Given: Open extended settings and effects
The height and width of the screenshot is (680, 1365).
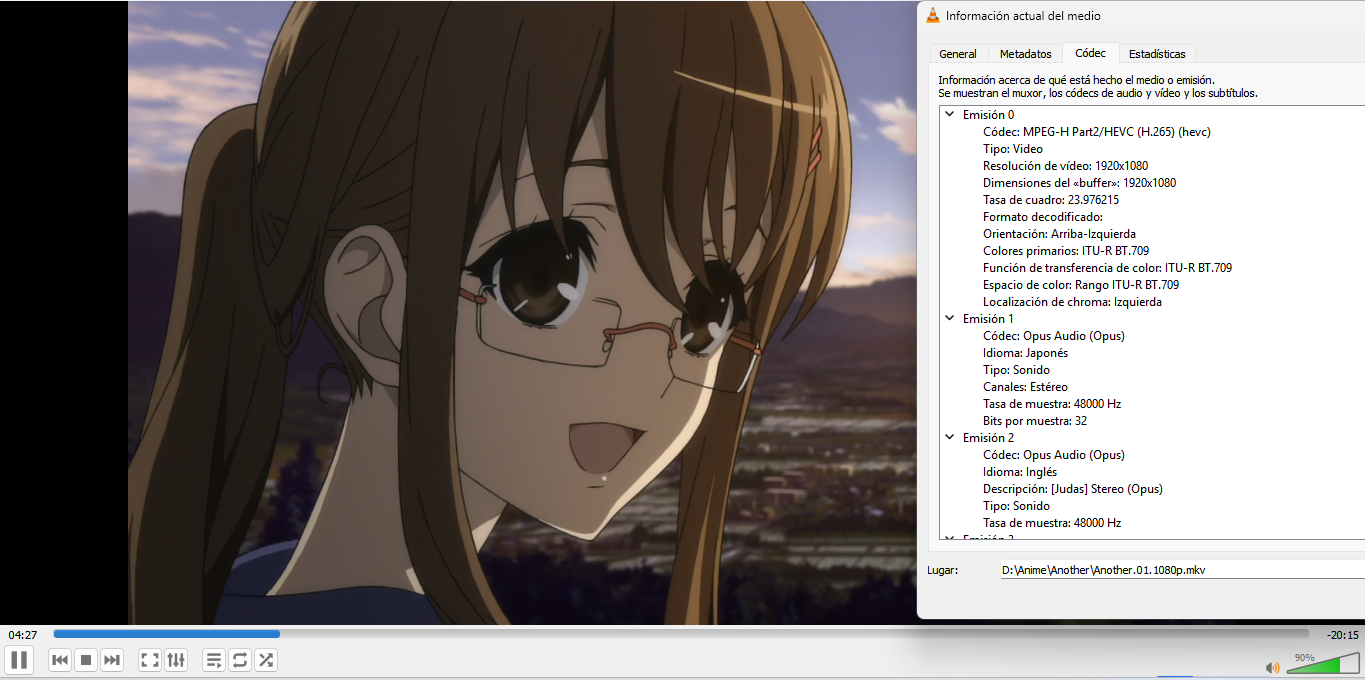Looking at the screenshot, I should pos(176,660).
